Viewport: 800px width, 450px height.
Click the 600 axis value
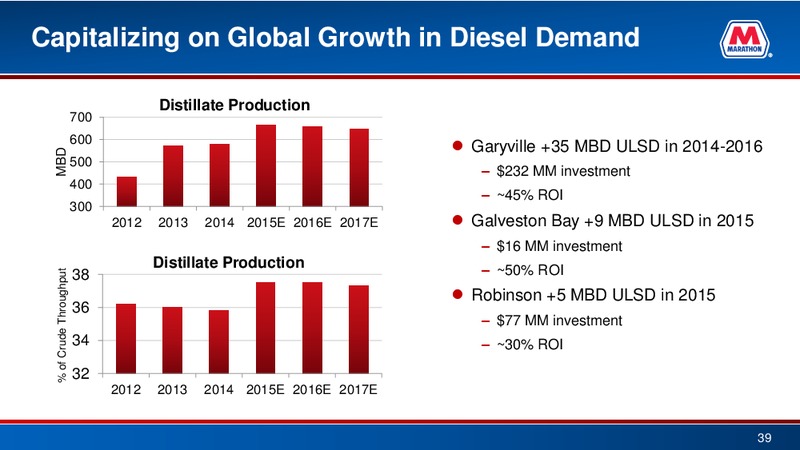pos(81,140)
